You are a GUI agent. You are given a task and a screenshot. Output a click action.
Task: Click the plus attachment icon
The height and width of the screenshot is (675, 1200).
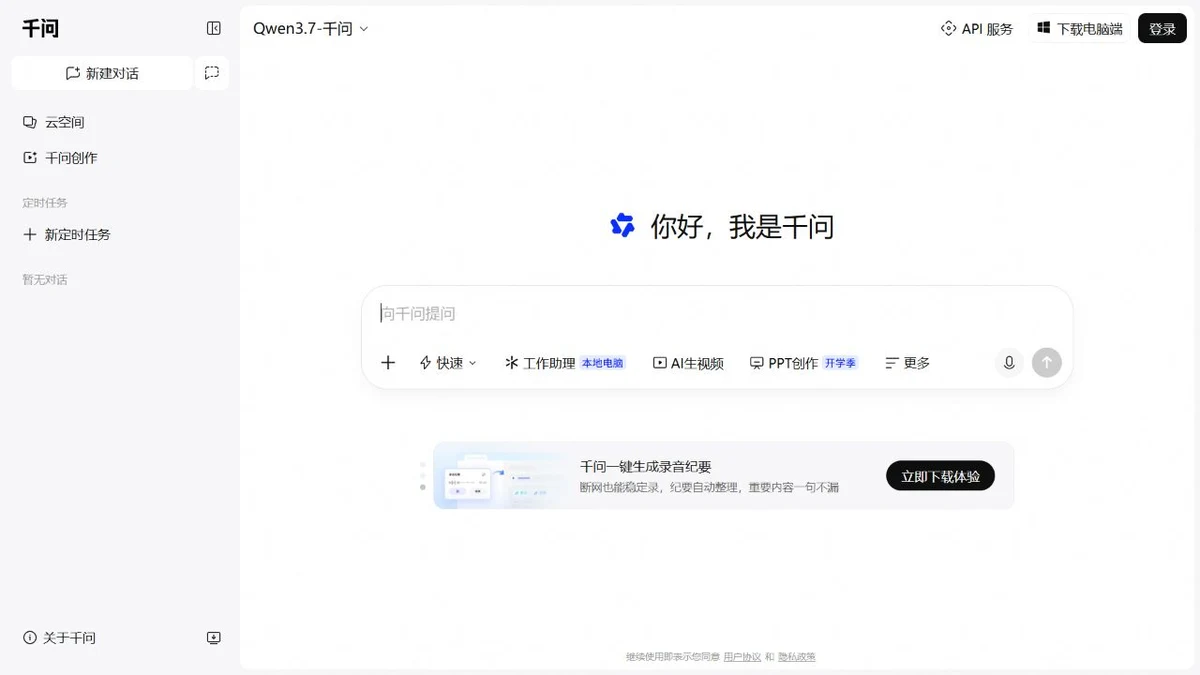388,363
